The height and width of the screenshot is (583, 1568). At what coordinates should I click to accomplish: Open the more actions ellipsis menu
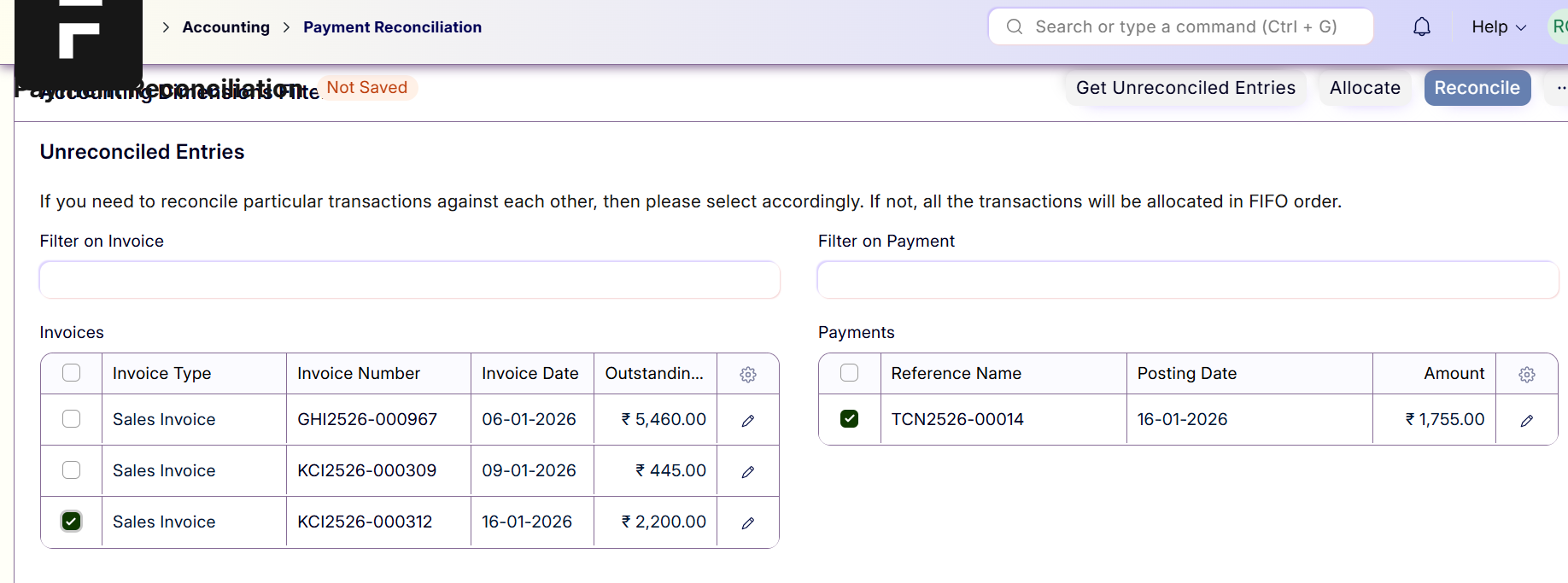[x=1559, y=88]
